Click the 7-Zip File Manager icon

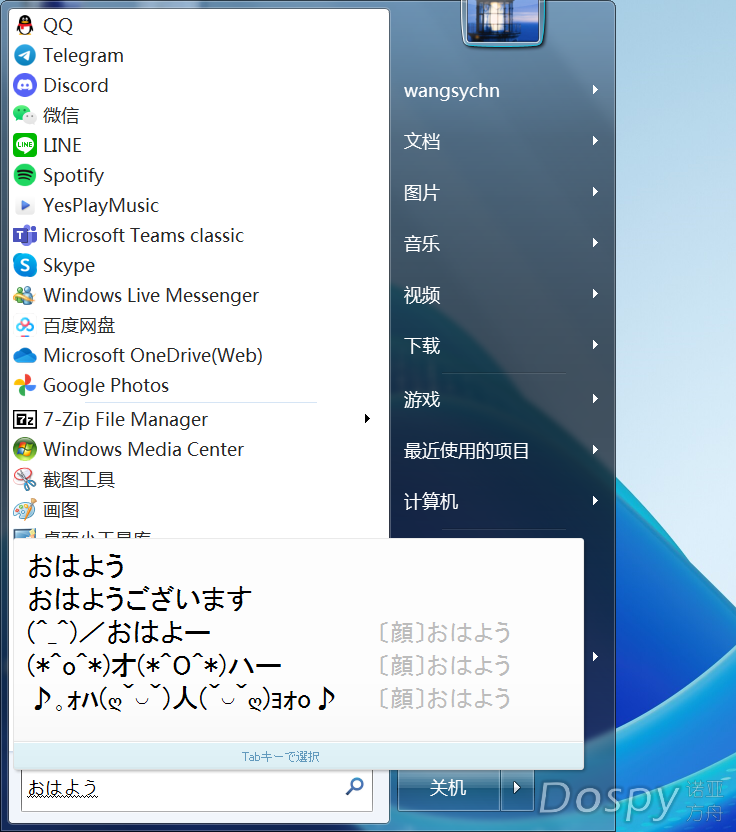[x=25, y=420]
